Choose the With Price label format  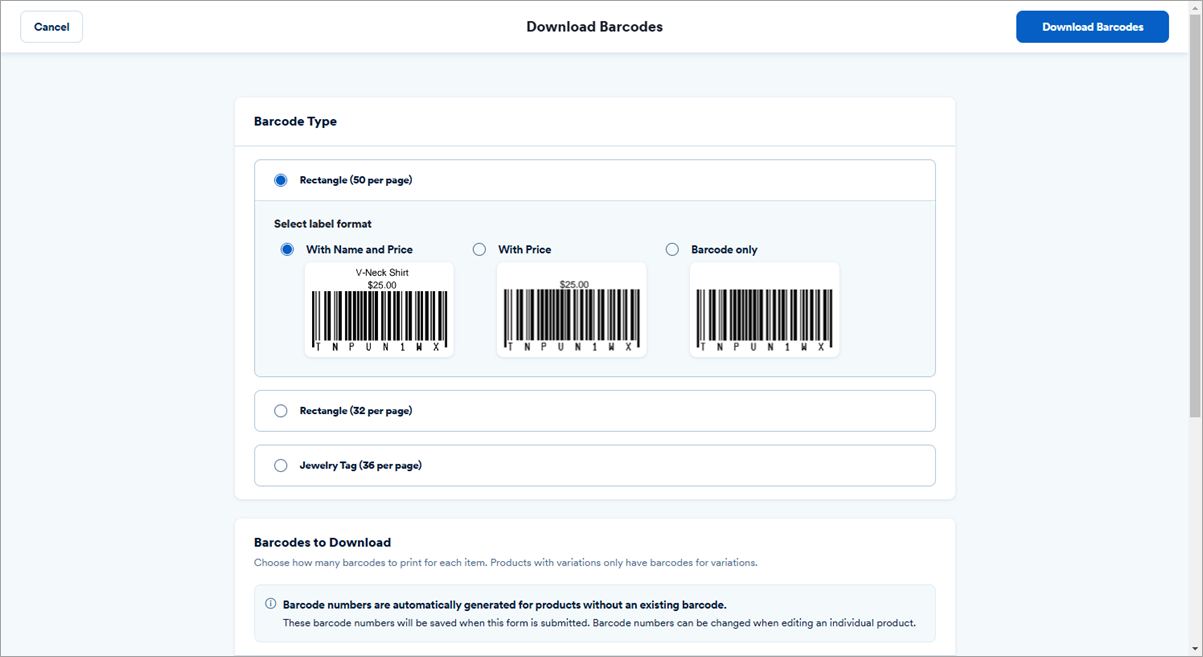click(479, 249)
